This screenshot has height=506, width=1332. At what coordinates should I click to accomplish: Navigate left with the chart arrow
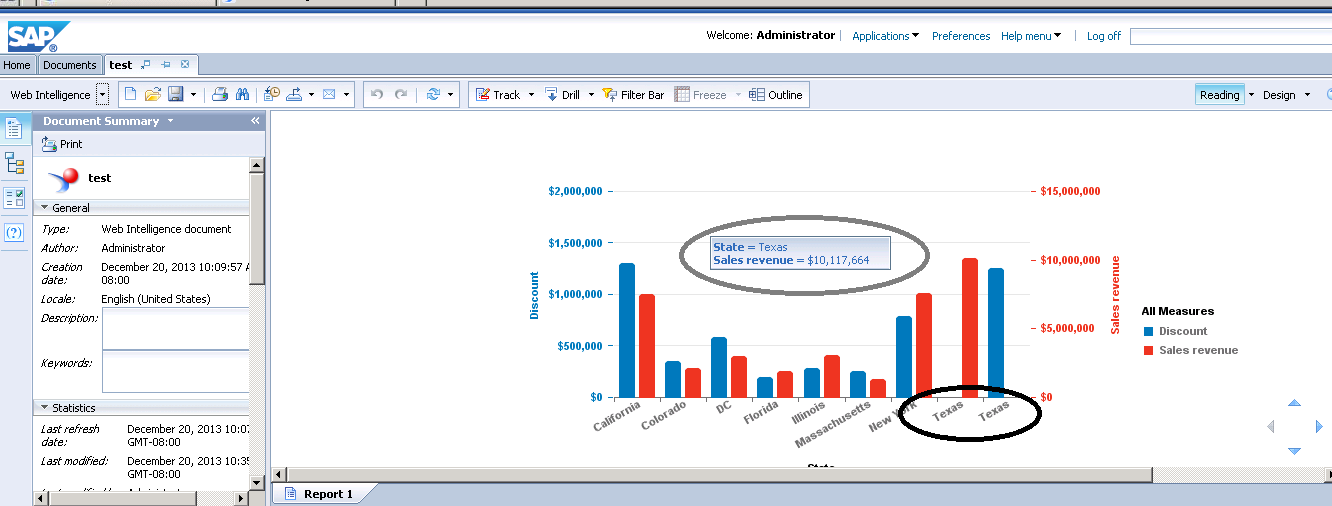1271,427
